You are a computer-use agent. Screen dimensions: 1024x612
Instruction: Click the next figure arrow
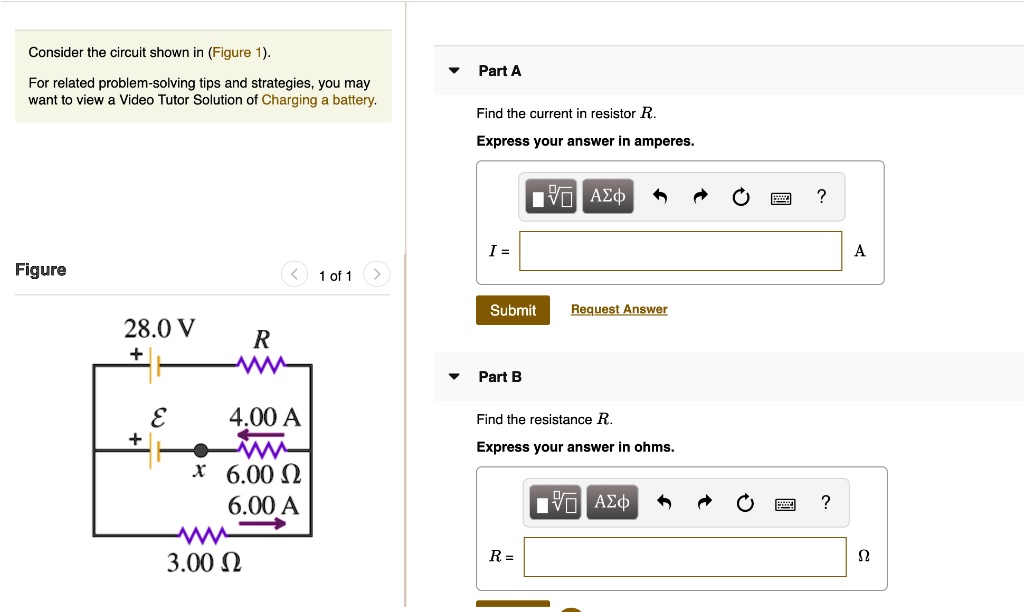point(376,273)
